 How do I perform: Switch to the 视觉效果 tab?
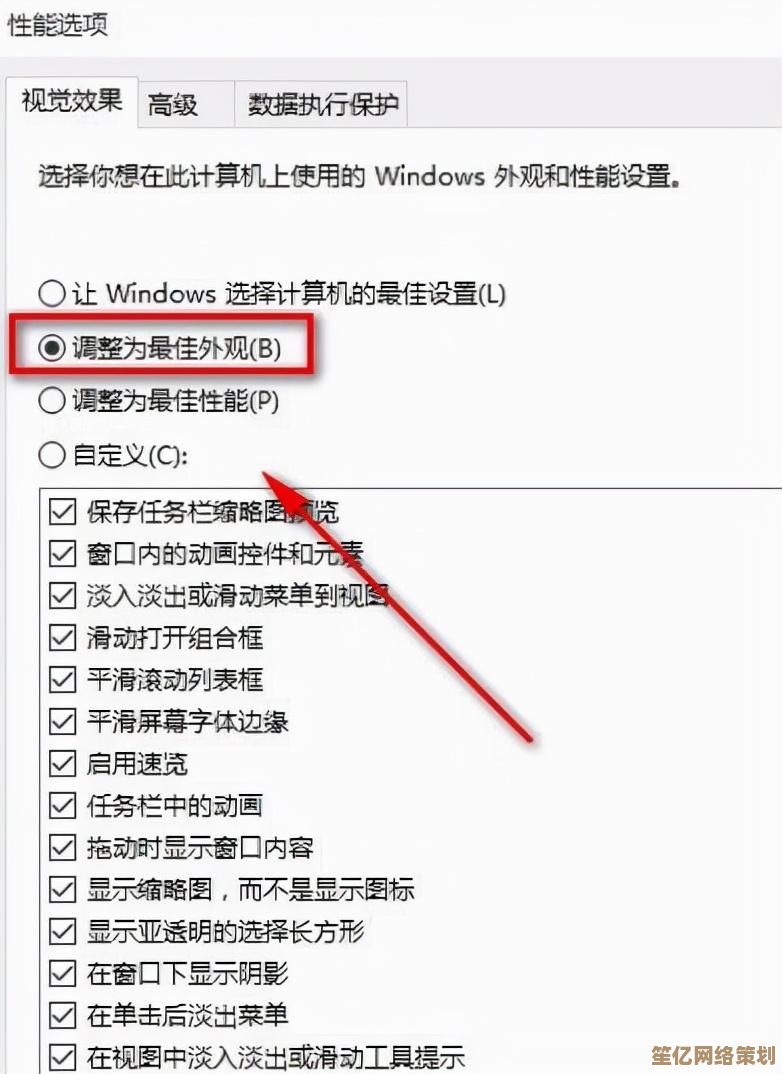pos(72,101)
